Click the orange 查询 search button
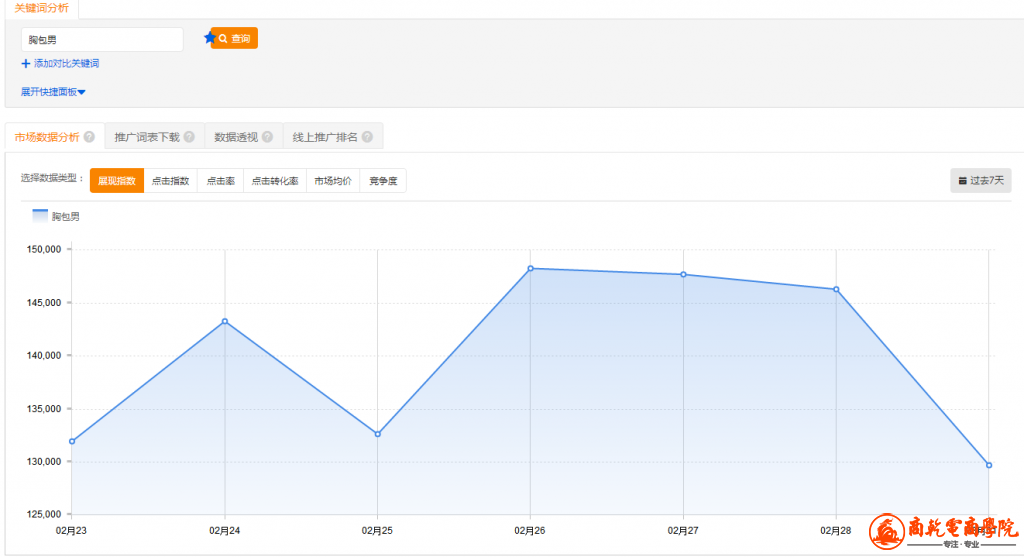This screenshot has height=557, width=1024. click(x=235, y=38)
